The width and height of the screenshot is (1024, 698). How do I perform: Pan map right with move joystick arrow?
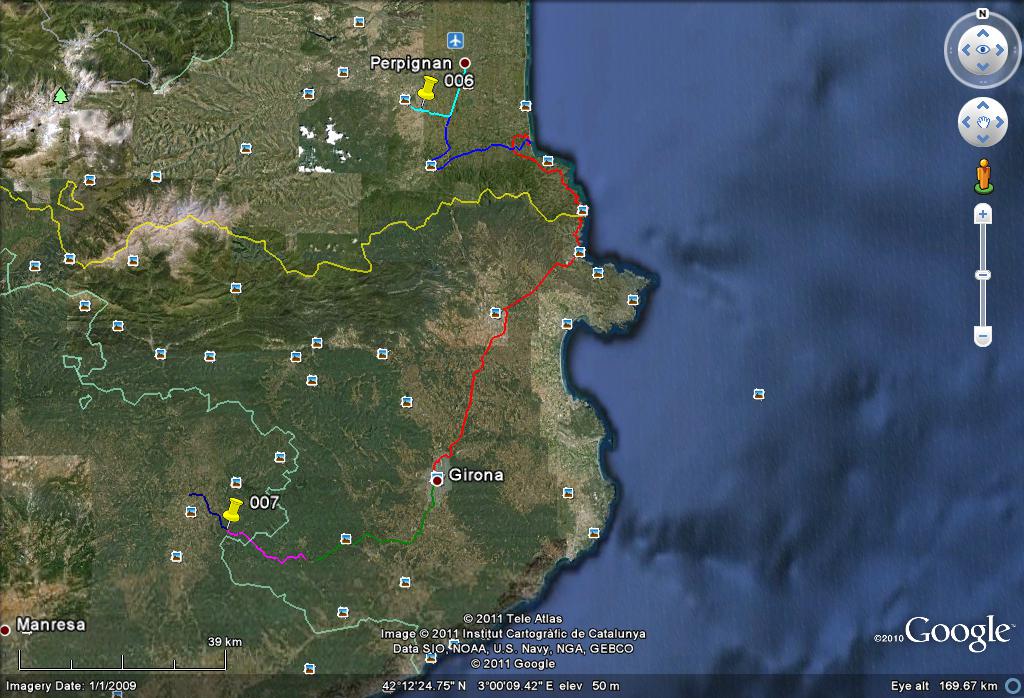pyautogui.click(x=999, y=122)
